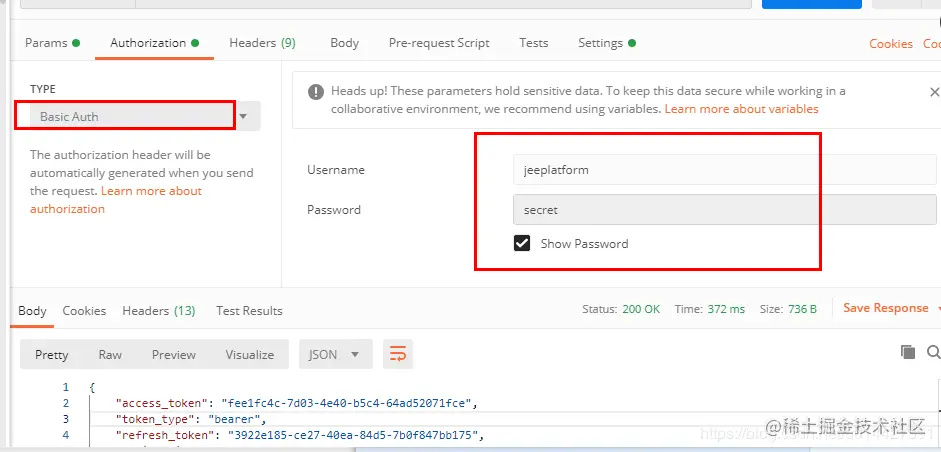Viewport: 941px width, 452px height.
Task: Open the Basic Auth type dropdown
Action: [x=138, y=116]
